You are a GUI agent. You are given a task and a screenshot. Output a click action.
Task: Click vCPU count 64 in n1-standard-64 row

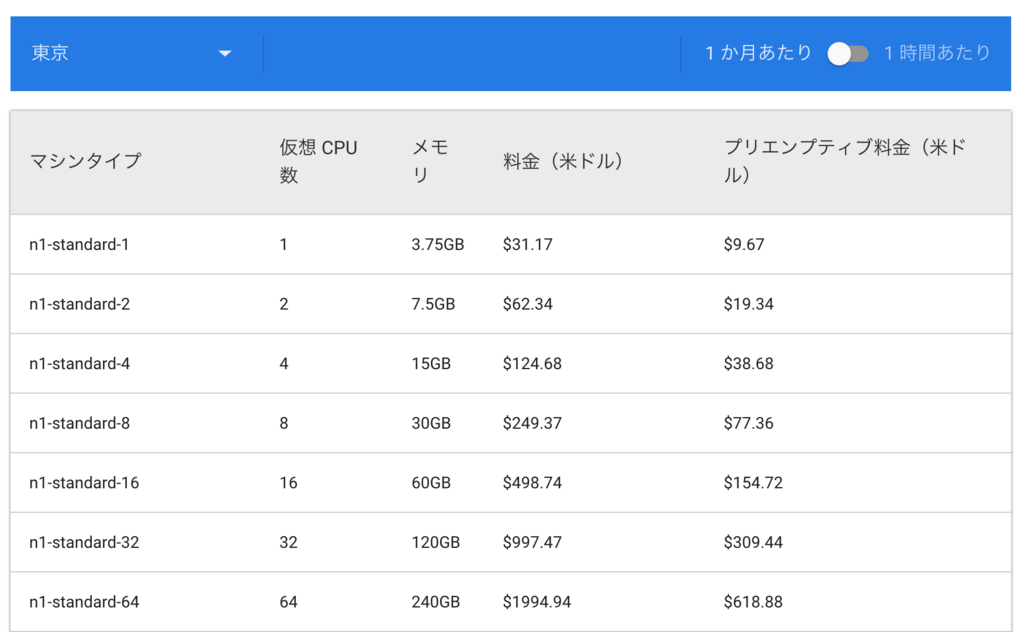pyautogui.click(x=289, y=602)
